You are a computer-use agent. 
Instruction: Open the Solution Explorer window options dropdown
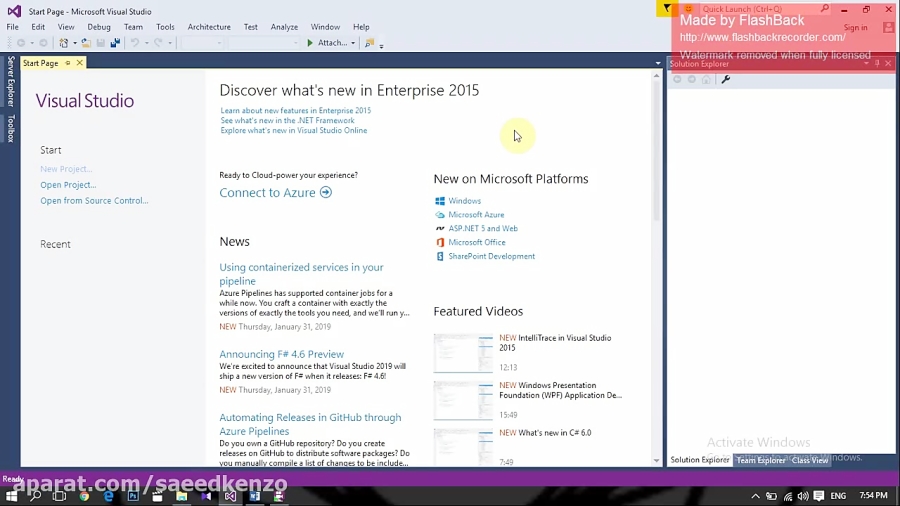point(866,63)
